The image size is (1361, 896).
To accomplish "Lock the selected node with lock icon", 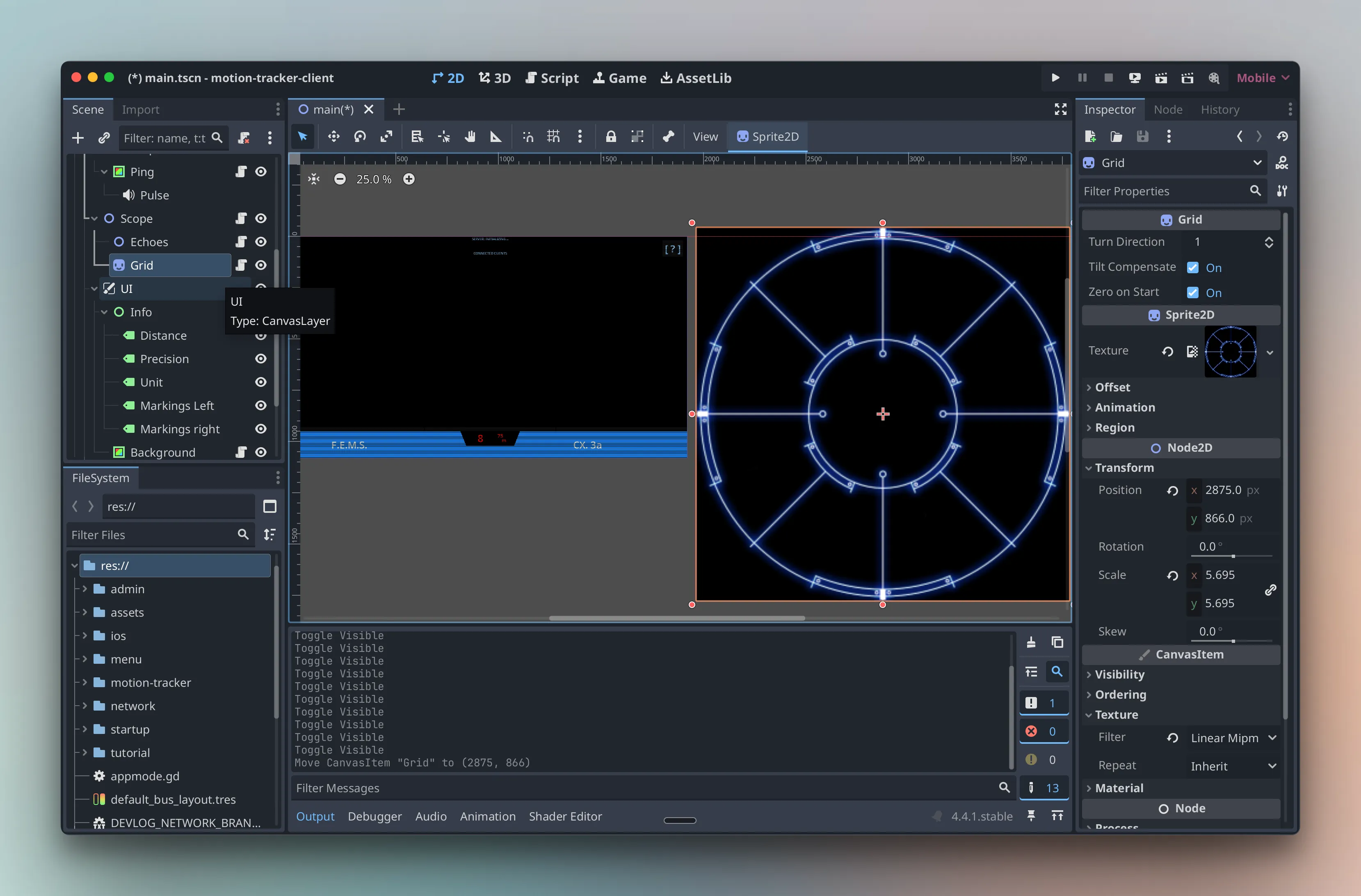I will click(611, 136).
